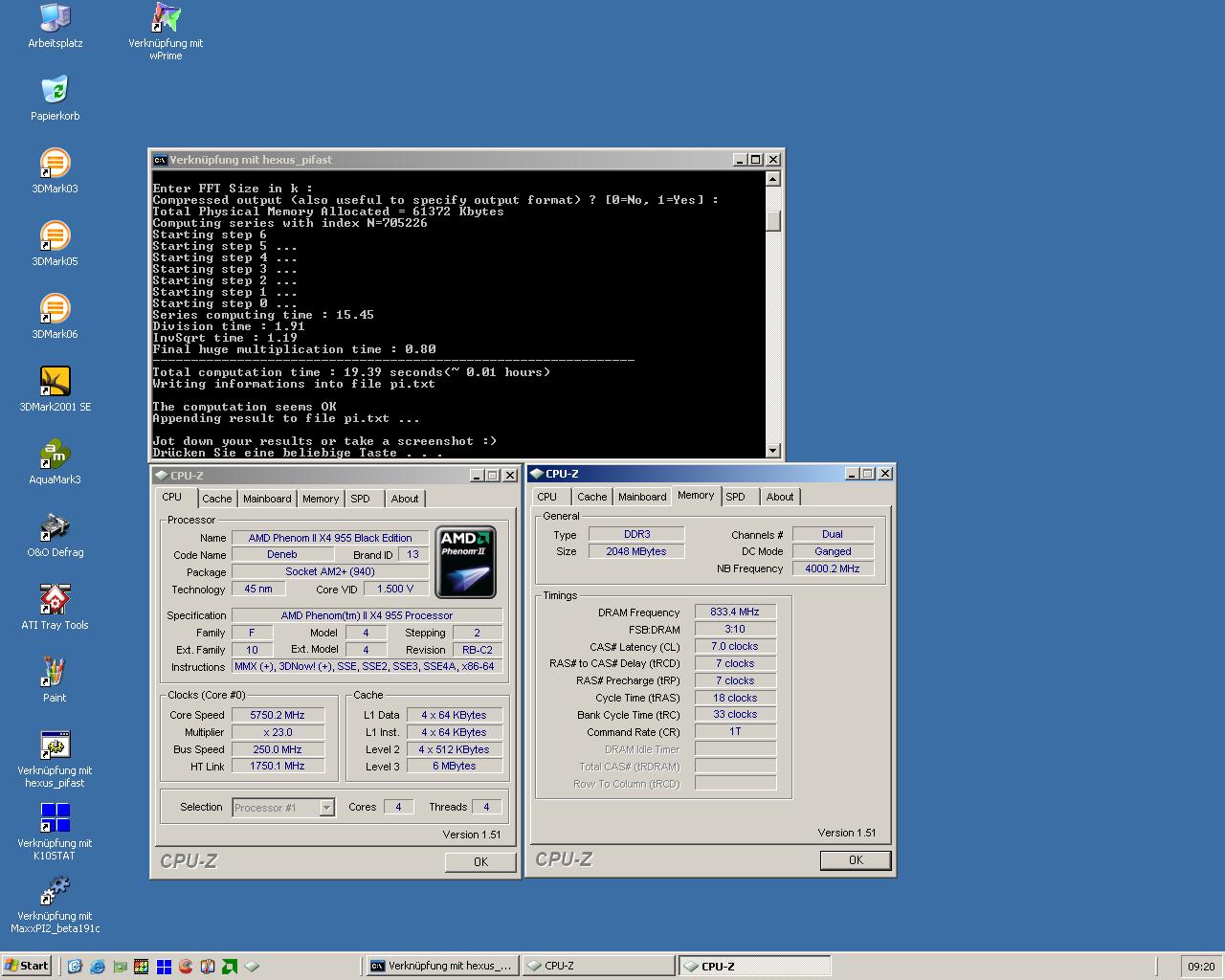The height and width of the screenshot is (980, 1225).
Task: Click the Start button
Action: pos(27,966)
